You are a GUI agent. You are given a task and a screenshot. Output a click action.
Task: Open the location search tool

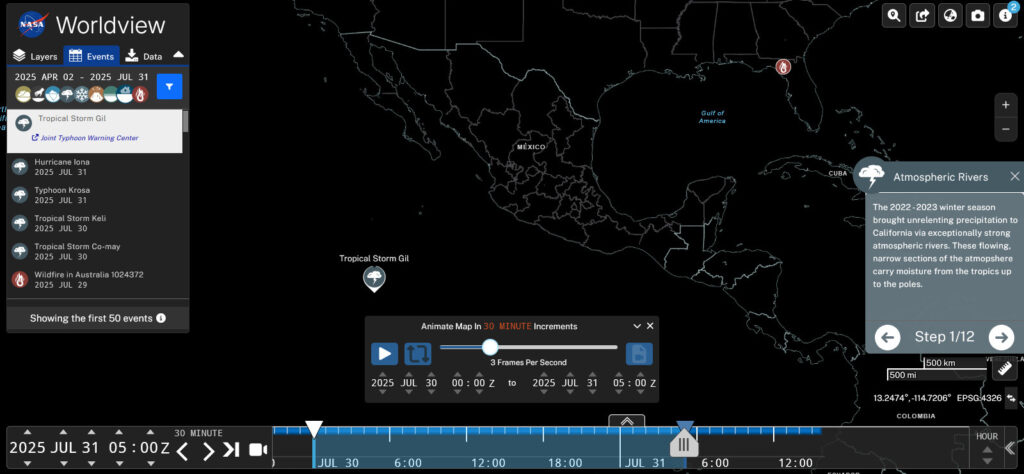[x=894, y=16]
